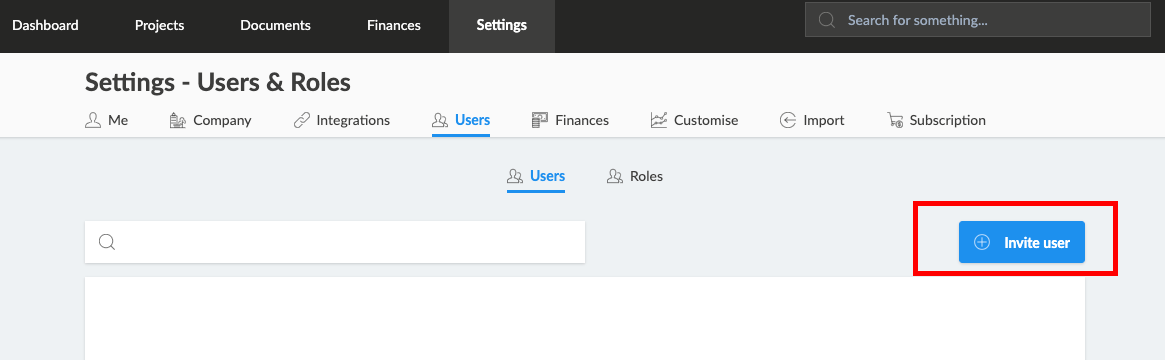The image size is (1165, 360).
Task: Click the top search bar magnifier icon
Action: (x=826, y=20)
